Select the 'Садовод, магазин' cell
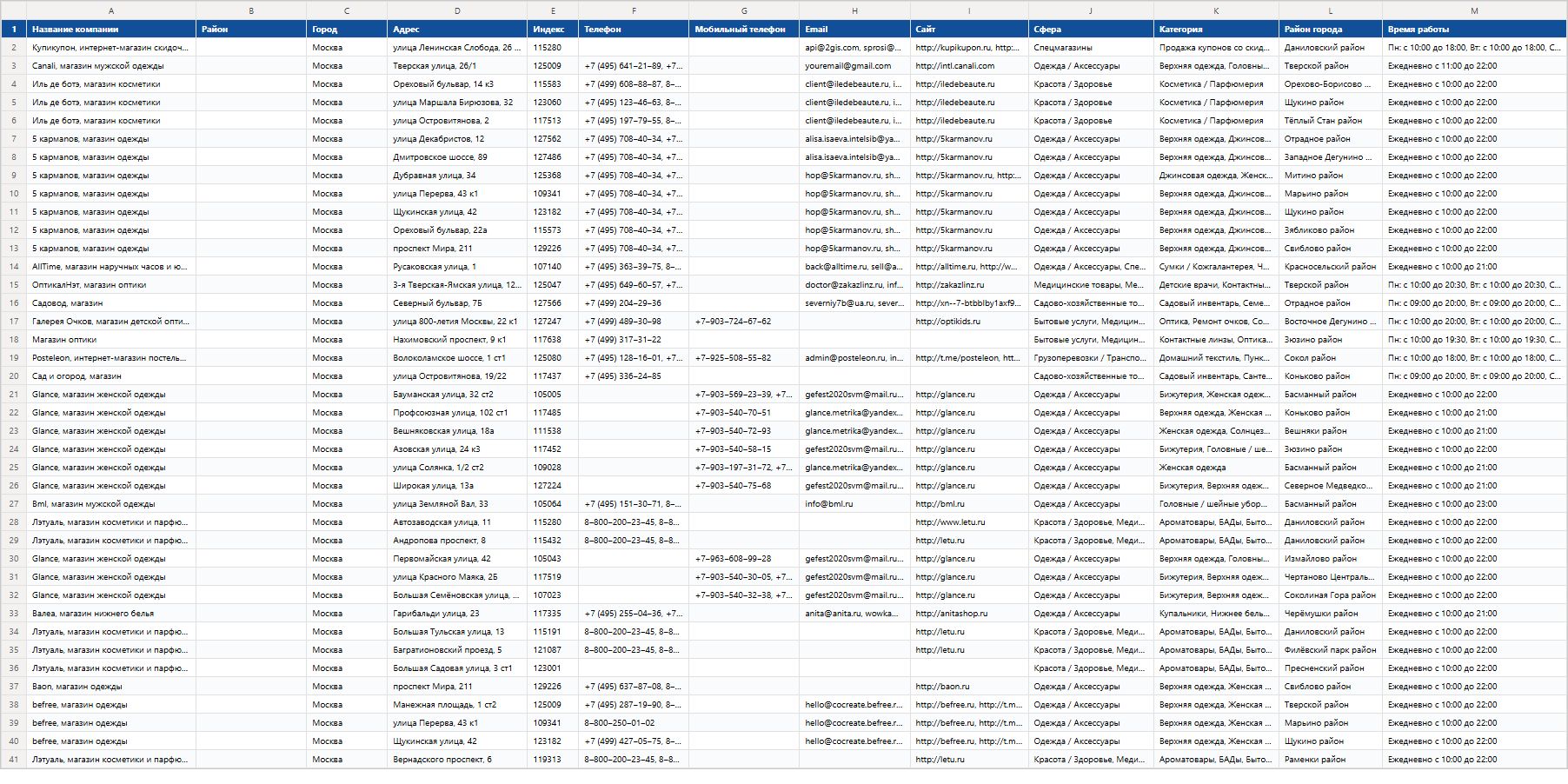This screenshot has height=784, width=1568. click(111, 303)
